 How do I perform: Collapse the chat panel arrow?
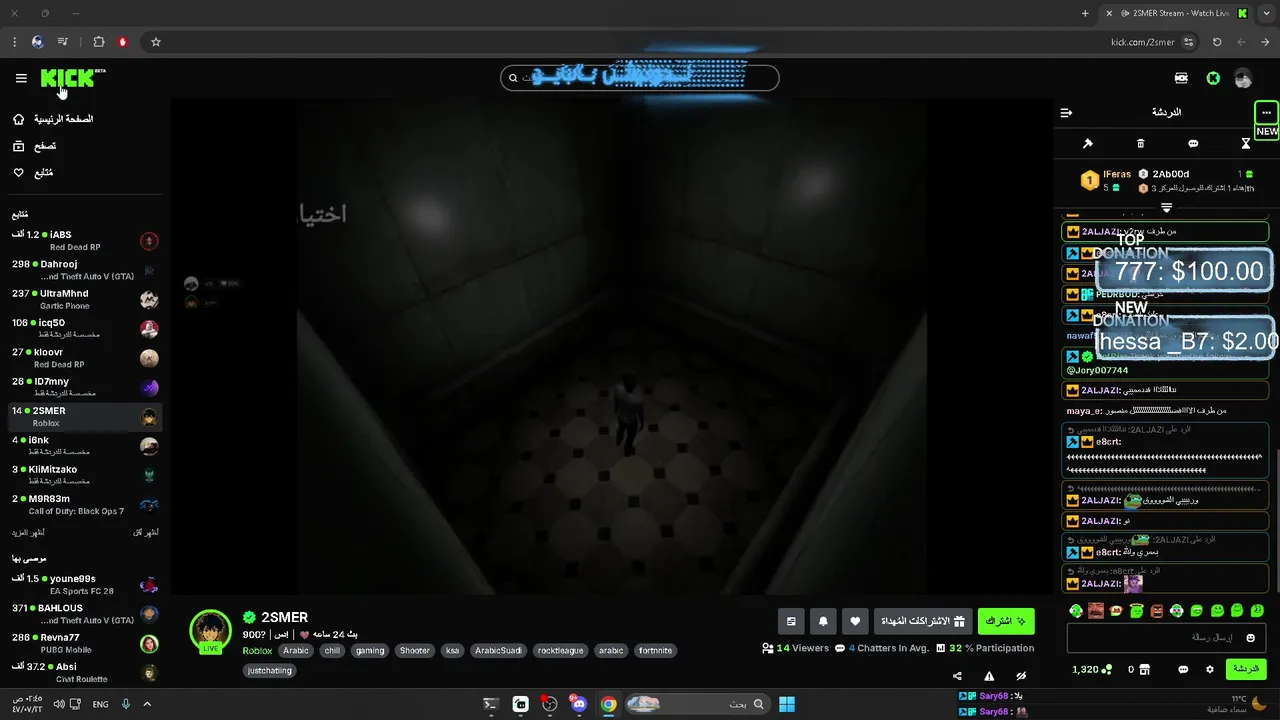click(1066, 113)
